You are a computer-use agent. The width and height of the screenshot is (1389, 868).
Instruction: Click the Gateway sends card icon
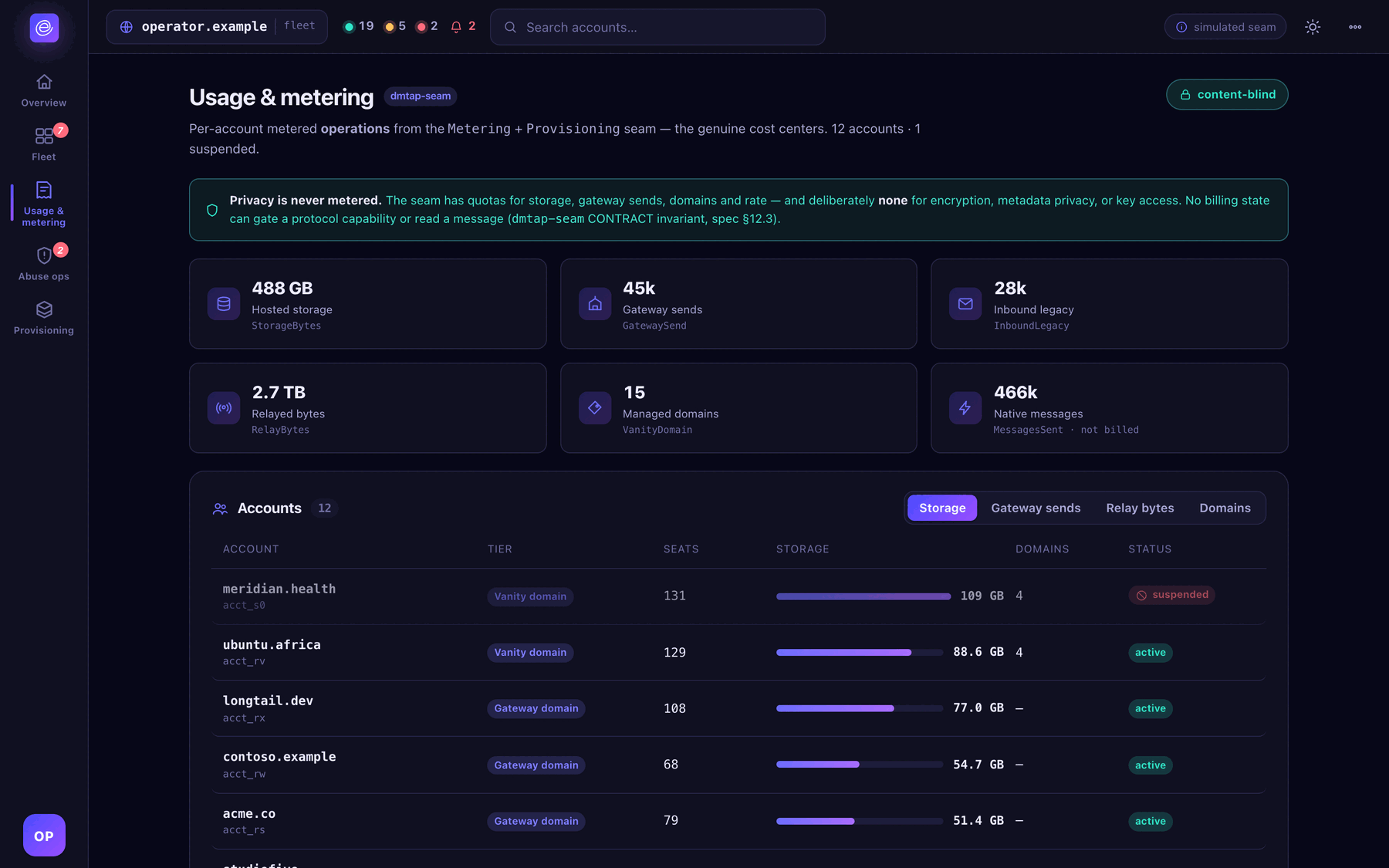[595, 303]
